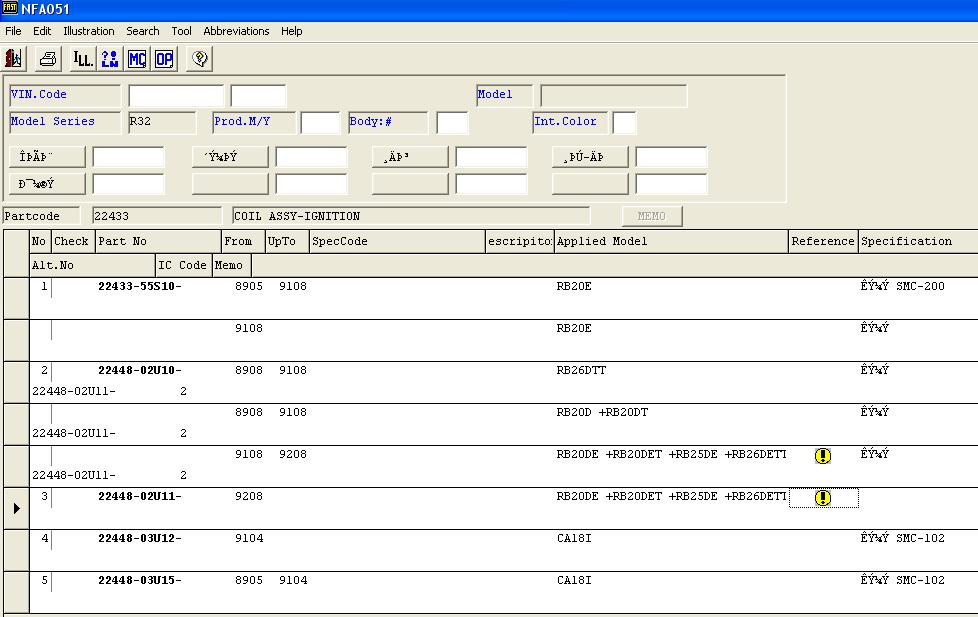Select bold part number 22448-02U11- in row 3

coord(140,497)
